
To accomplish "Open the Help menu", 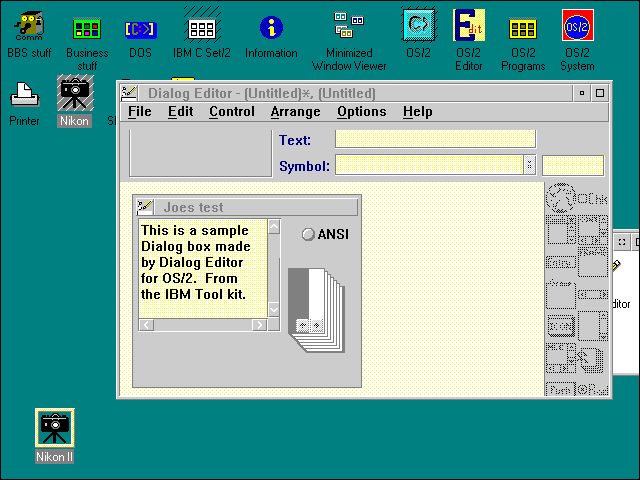I will (418, 111).
